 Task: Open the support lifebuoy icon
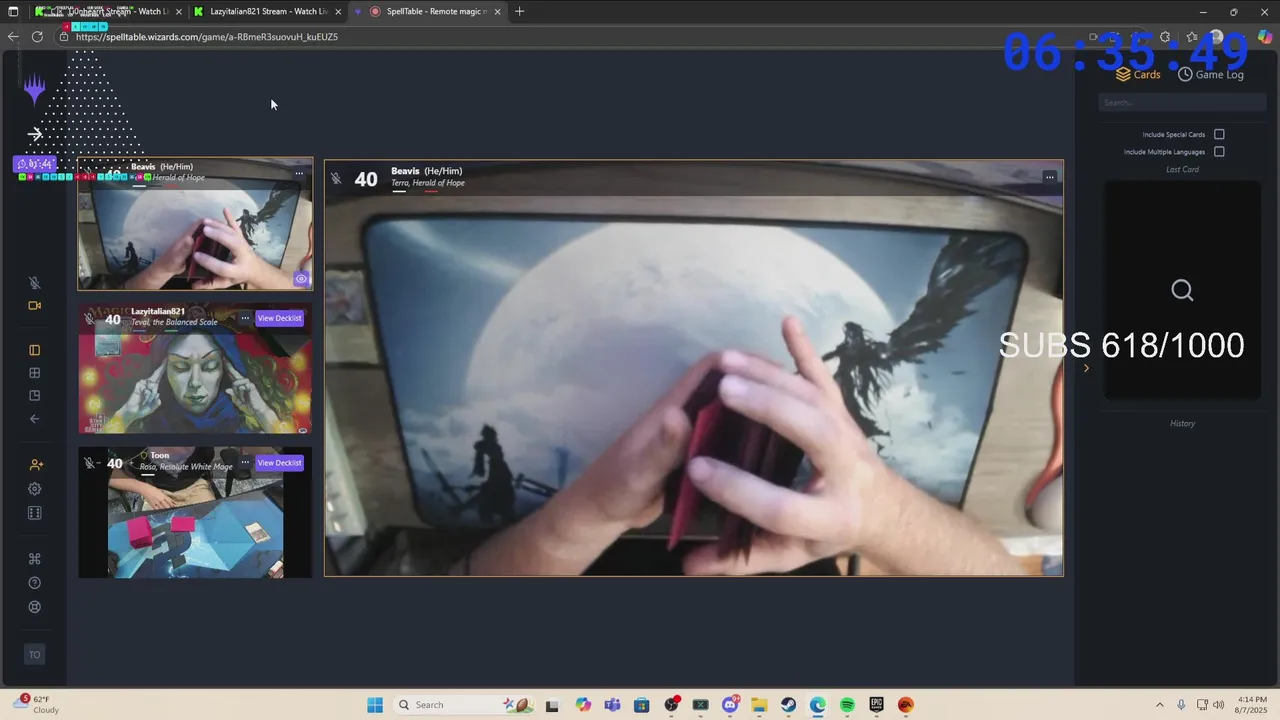pyautogui.click(x=35, y=607)
